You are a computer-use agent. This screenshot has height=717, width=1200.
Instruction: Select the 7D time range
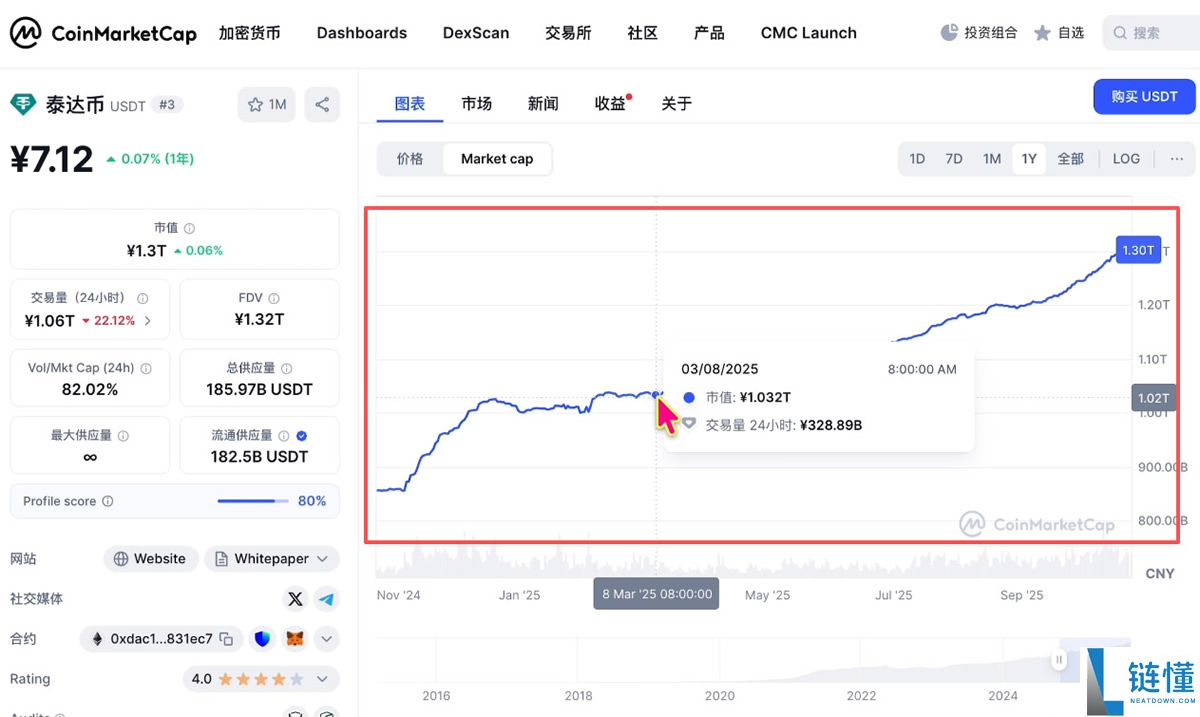tap(954, 158)
